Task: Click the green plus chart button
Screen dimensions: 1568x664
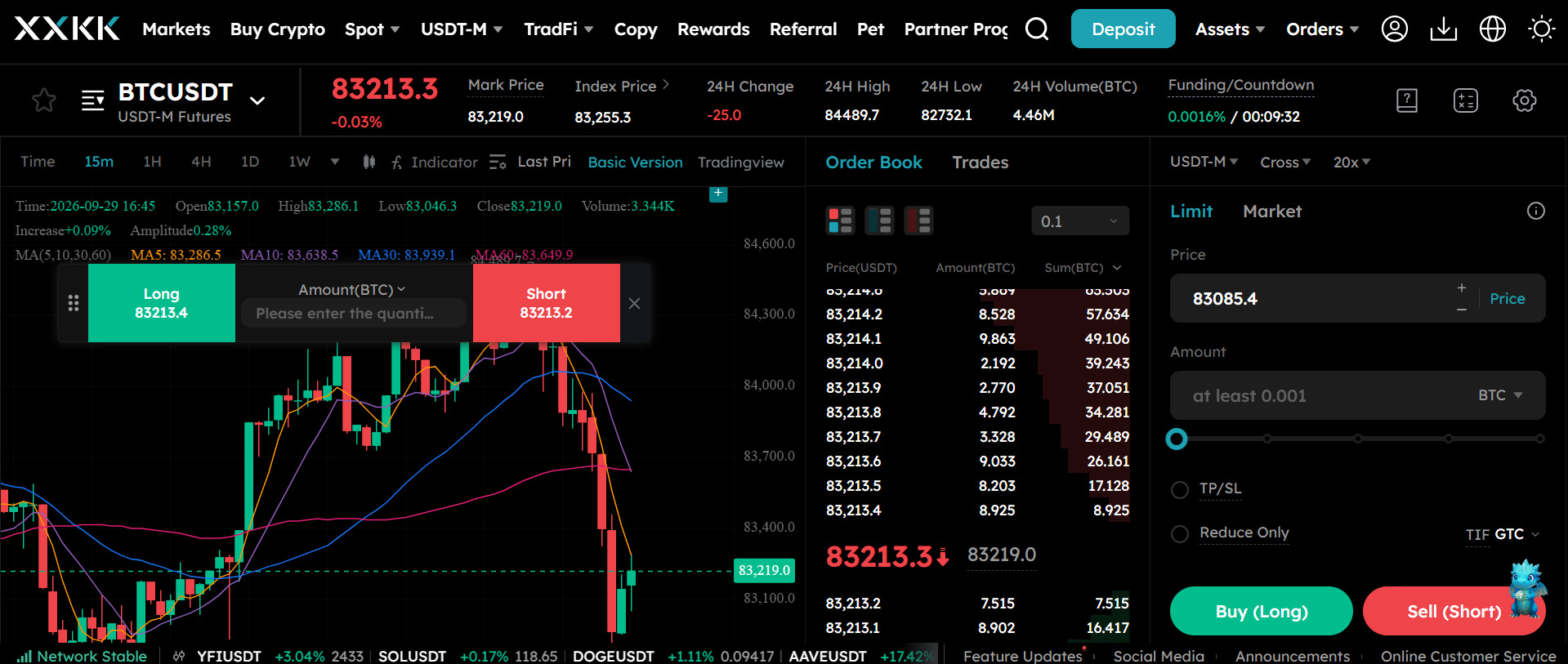Action: [x=718, y=194]
